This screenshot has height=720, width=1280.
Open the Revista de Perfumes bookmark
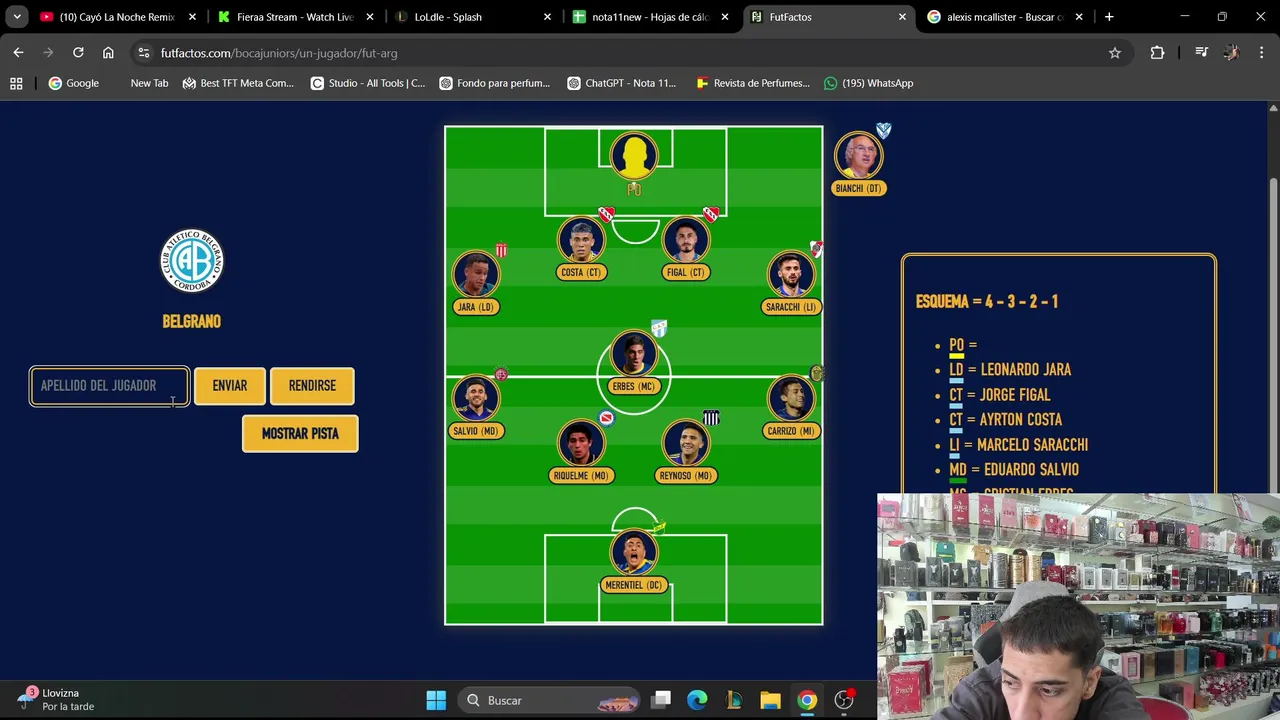(752, 83)
